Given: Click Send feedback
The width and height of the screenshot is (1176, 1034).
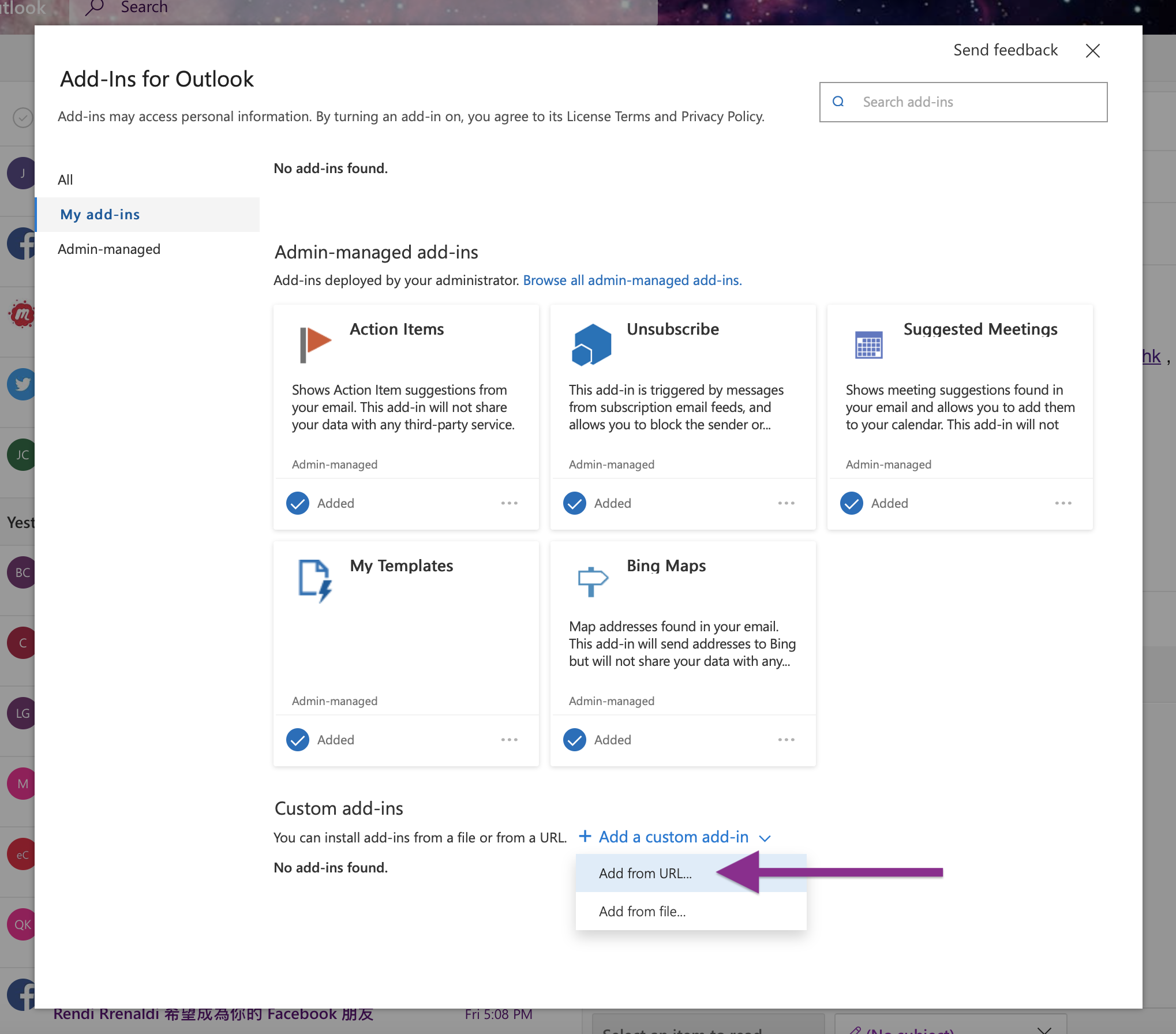Looking at the screenshot, I should [1005, 50].
